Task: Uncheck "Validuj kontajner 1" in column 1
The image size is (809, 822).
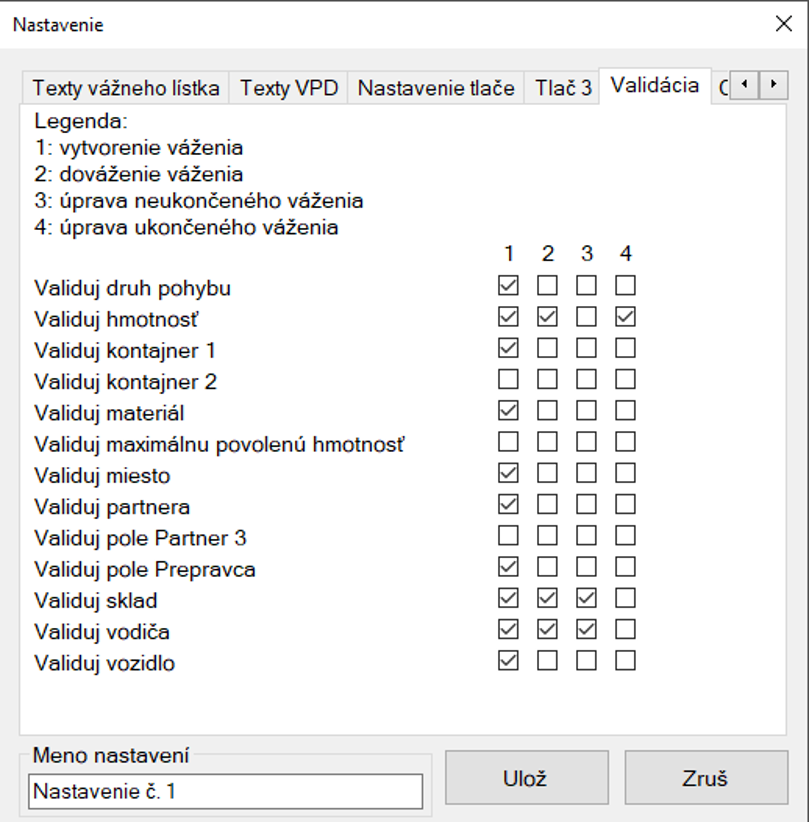Action: coord(508,348)
